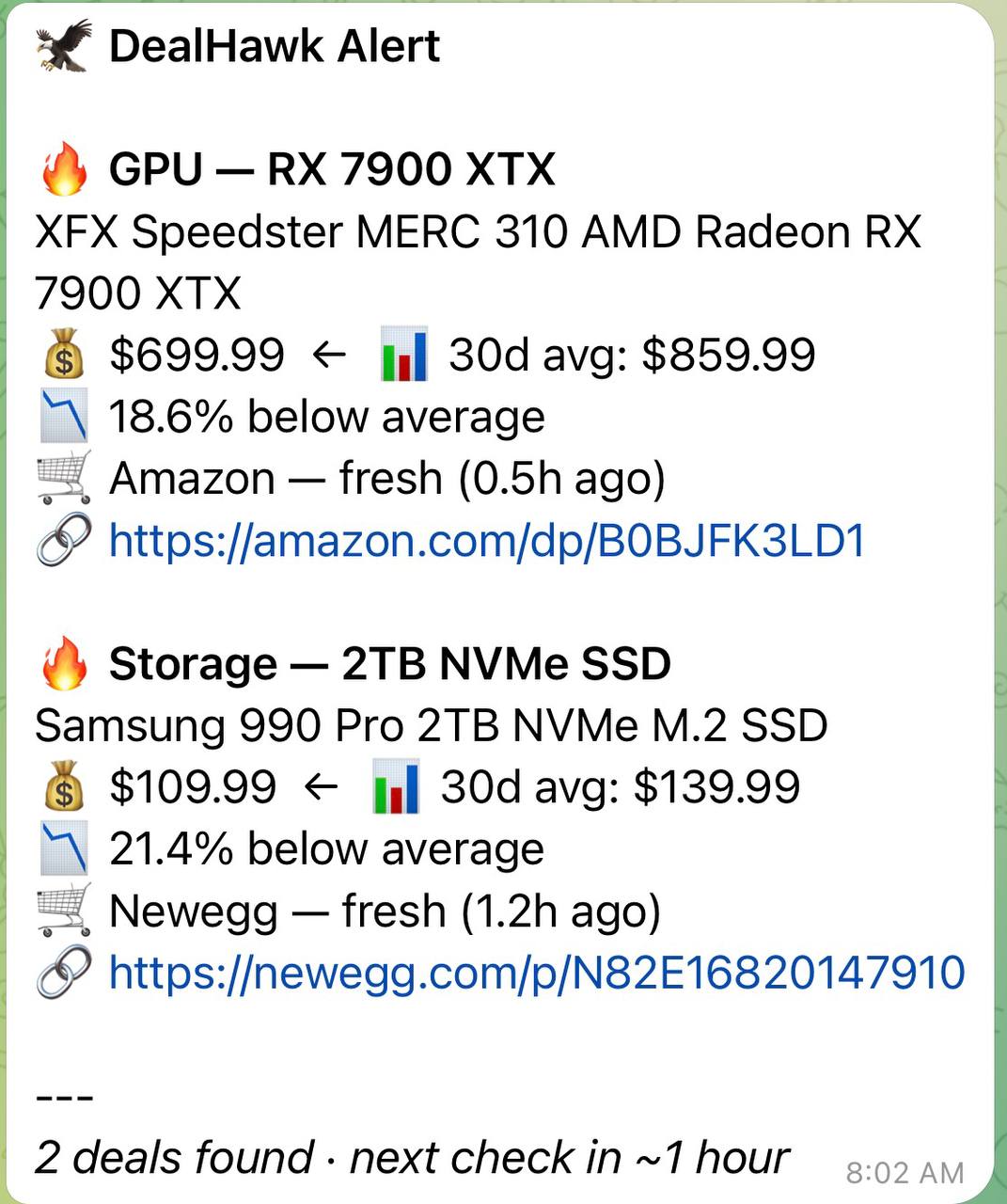Click the fire emoji next to GPU heading
Viewport: 1007px width, 1204px height.
64,170
